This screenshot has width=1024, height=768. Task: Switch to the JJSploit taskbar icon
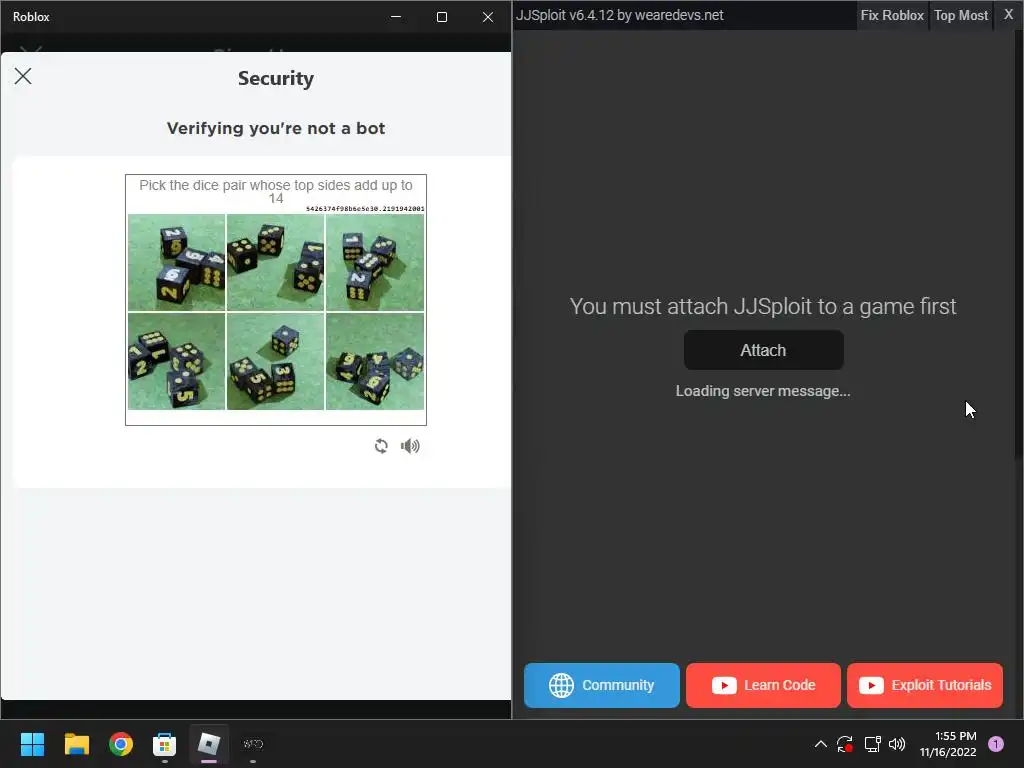(253, 744)
